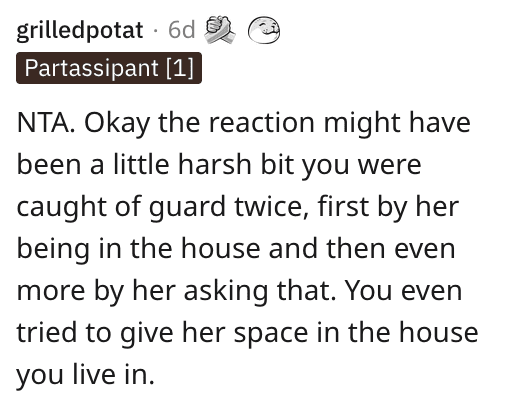Click the word NTA in the comment

[x=46, y=123]
